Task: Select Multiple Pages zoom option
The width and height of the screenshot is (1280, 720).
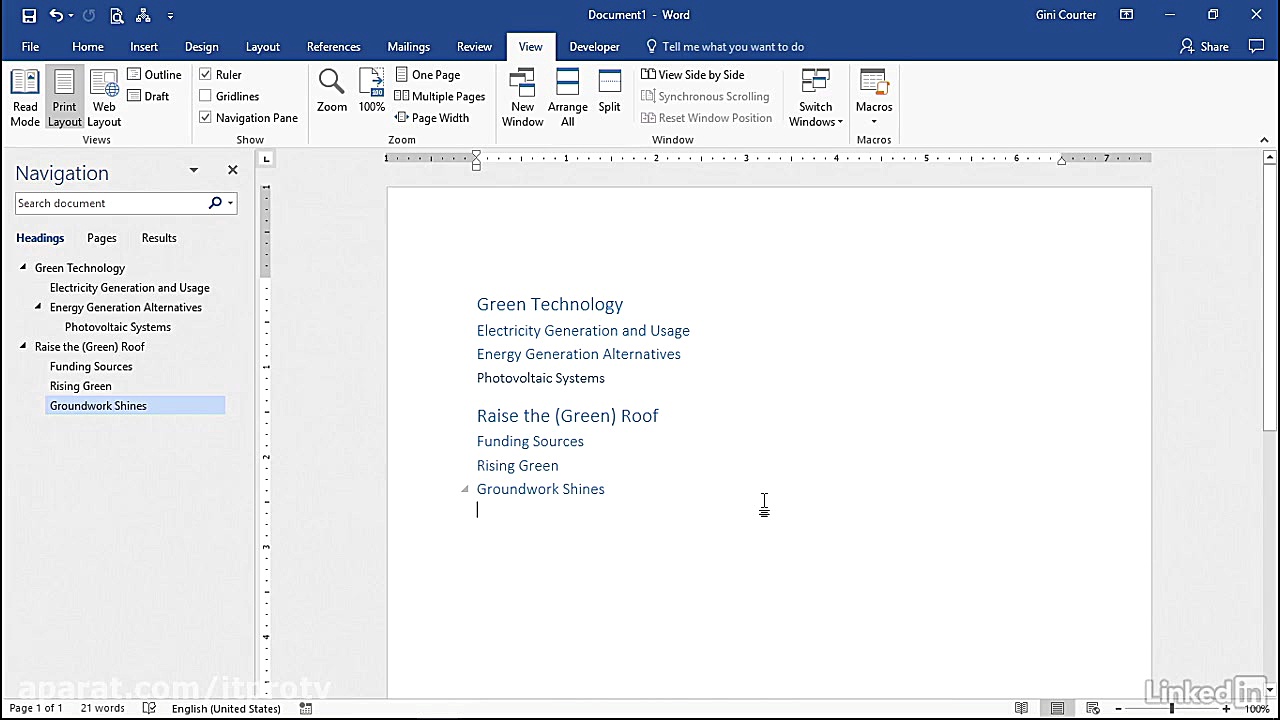Action: tap(440, 96)
